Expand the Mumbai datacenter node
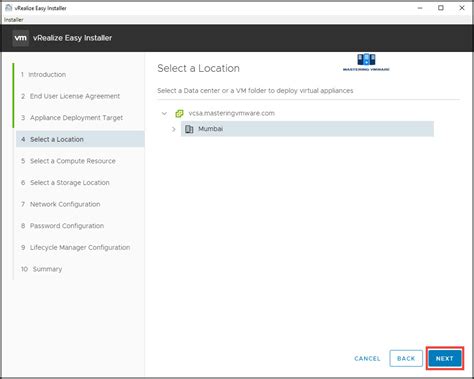Image resolution: width=474 pixels, height=379 pixels. (174, 129)
